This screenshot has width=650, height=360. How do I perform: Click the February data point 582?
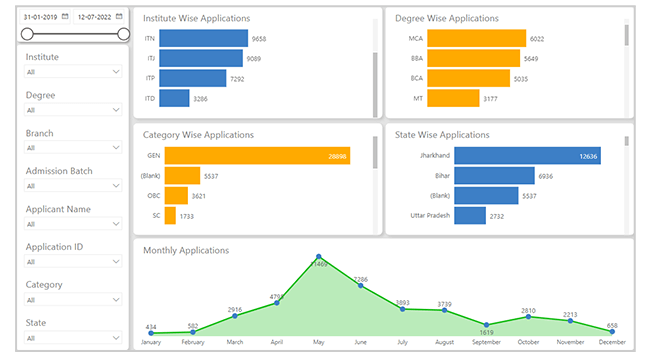193,332
